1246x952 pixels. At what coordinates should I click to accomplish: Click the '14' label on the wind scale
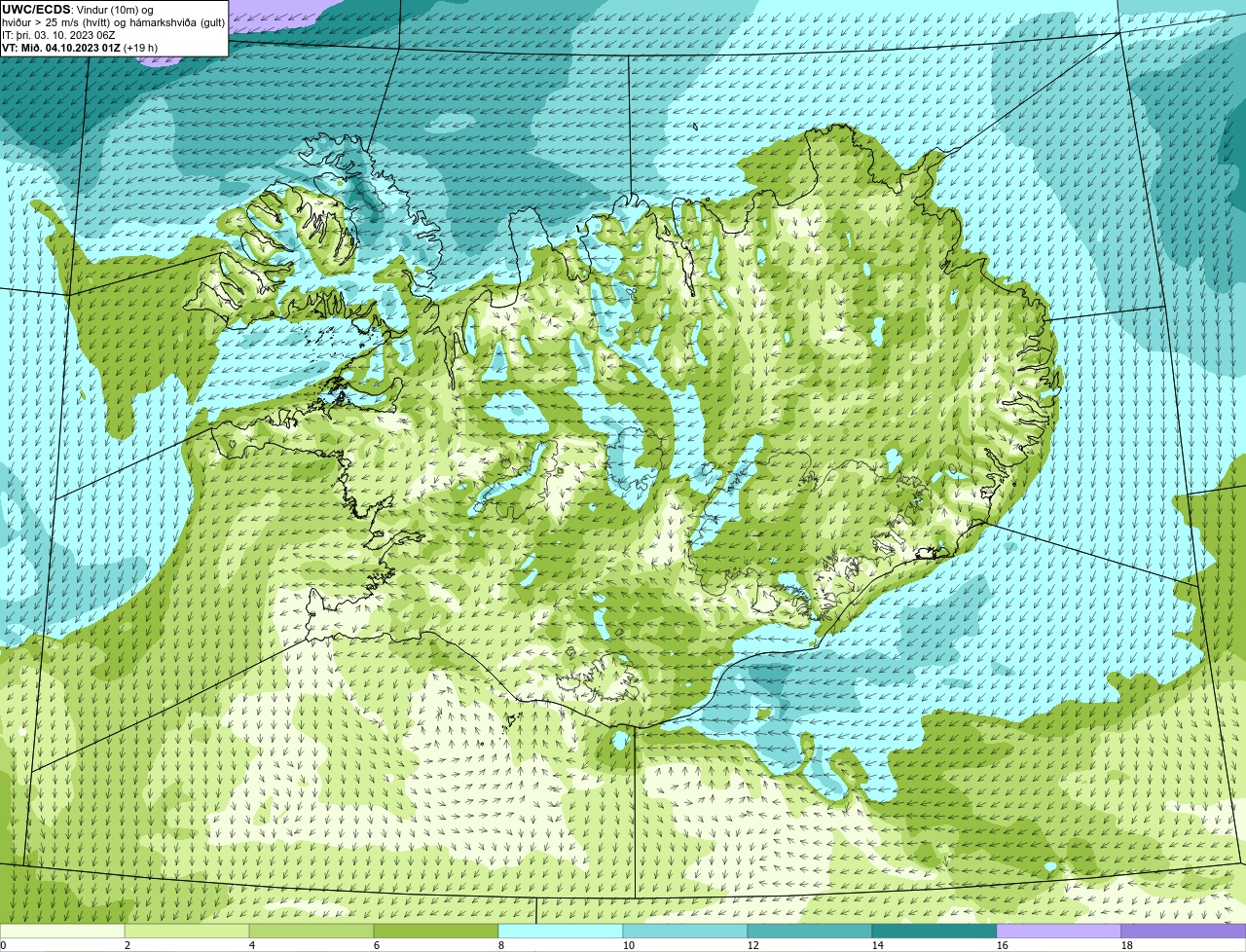pyautogui.click(x=878, y=945)
